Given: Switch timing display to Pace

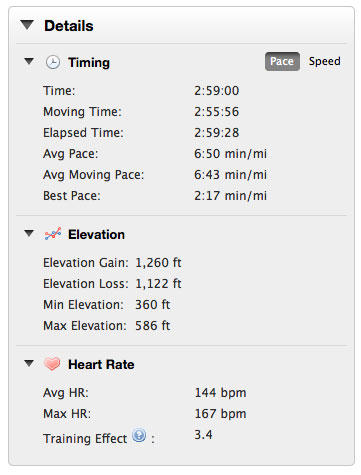Looking at the screenshot, I should [x=282, y=61].
